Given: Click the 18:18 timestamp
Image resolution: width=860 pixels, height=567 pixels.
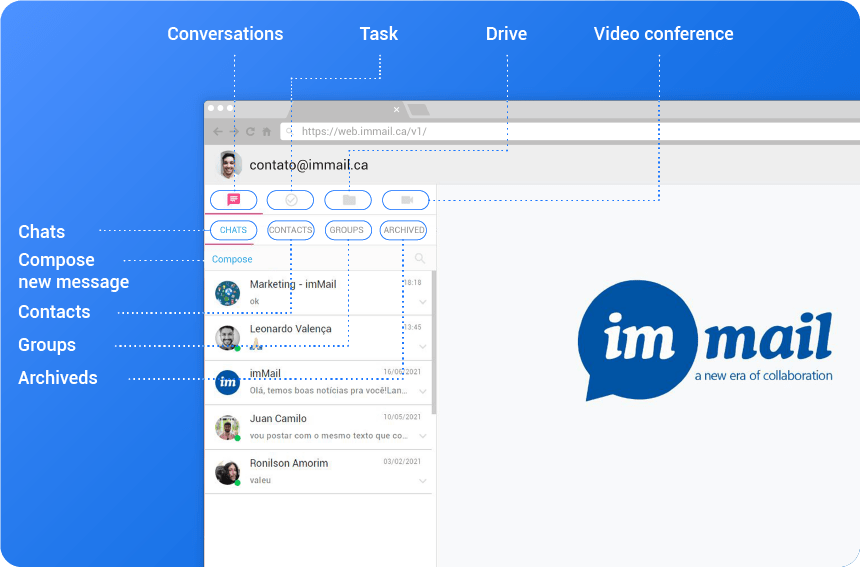Looking at the screenshot, I should (412, 283).
